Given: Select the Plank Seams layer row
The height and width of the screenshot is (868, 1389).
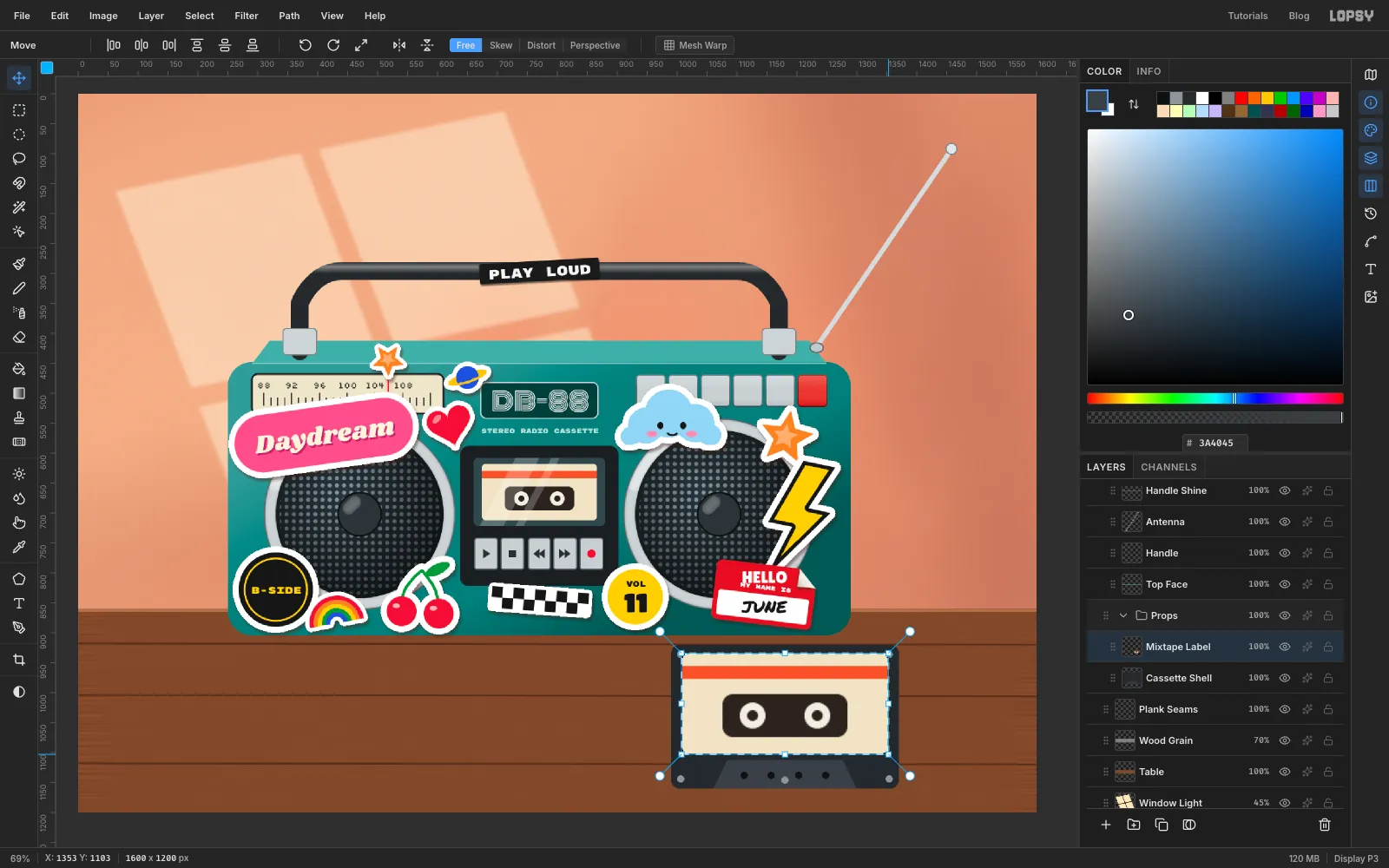Looking at the screenshot, I should pos(1215,709).
